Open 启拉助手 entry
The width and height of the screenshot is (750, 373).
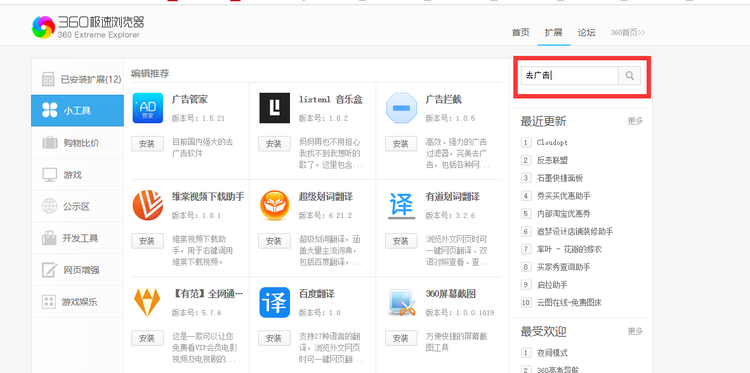pos(552,285)
